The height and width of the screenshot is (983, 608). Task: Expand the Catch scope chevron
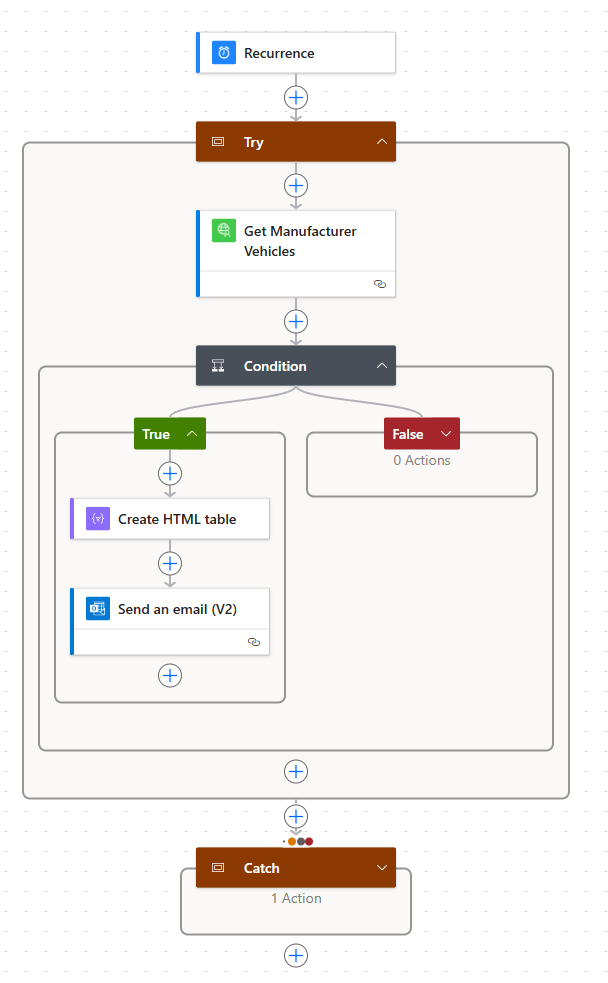point(381,868)
